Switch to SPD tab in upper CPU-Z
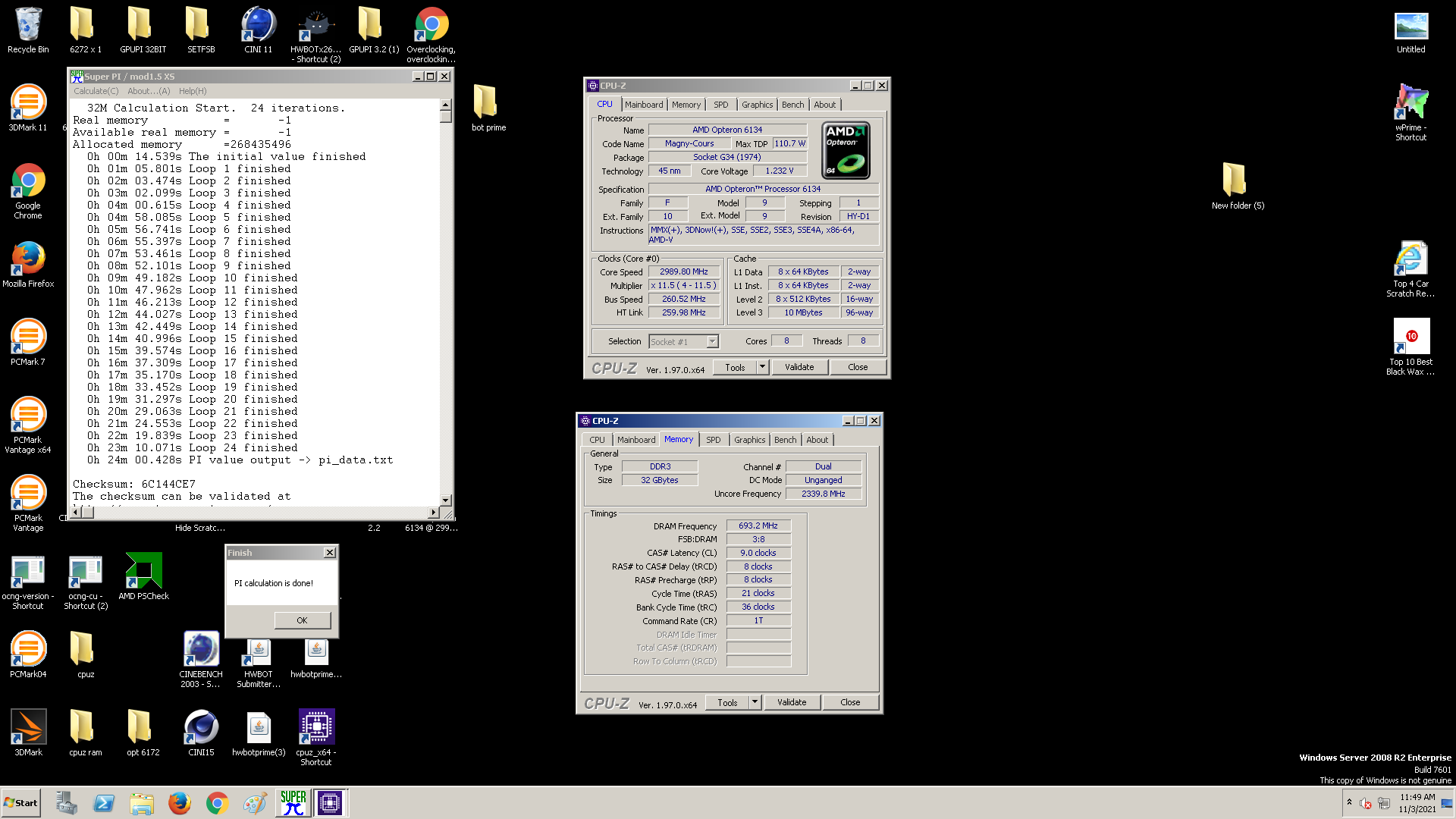 coord(720,105)
